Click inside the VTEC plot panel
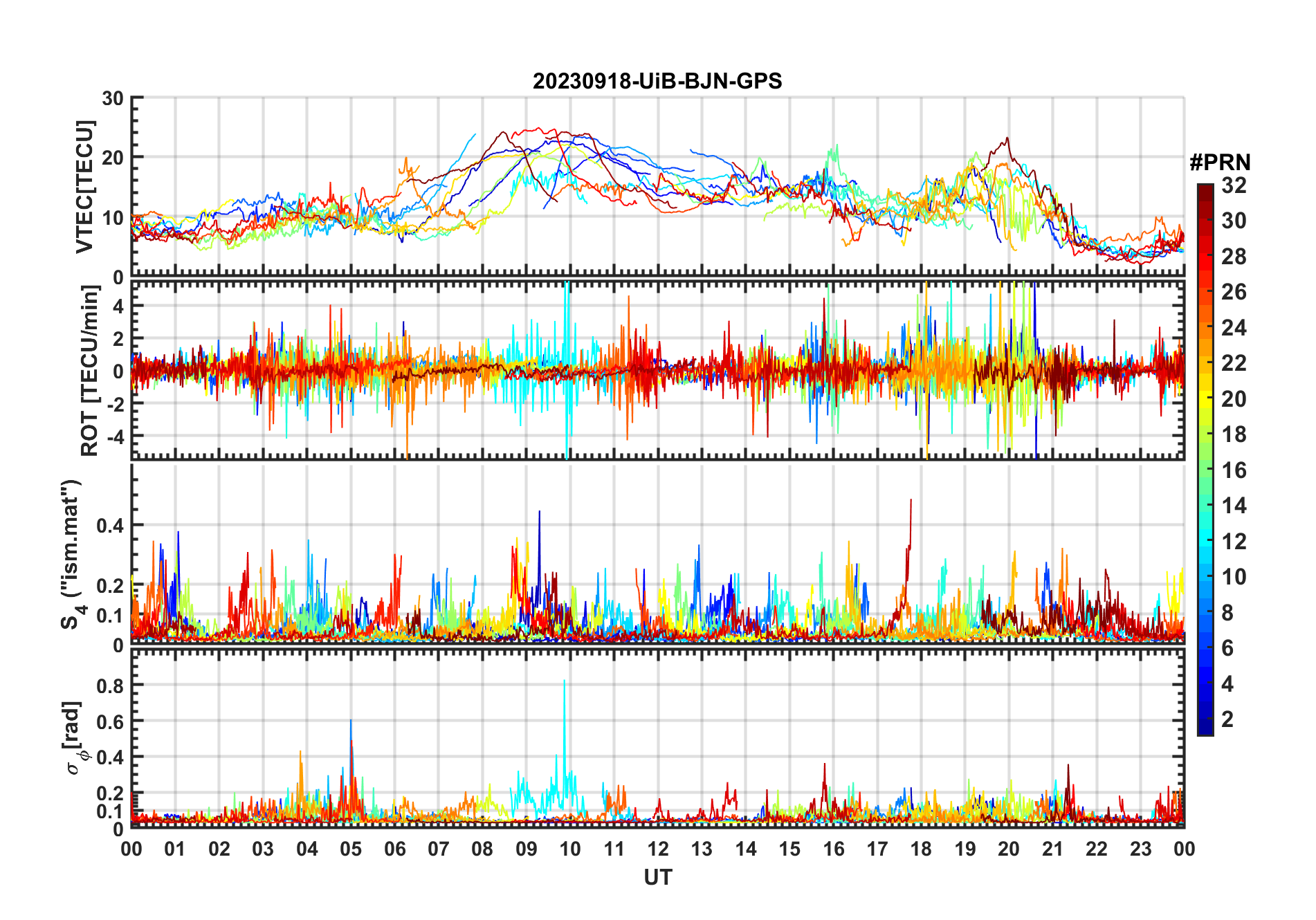The image size is (1316, 920). click(658, 187)
